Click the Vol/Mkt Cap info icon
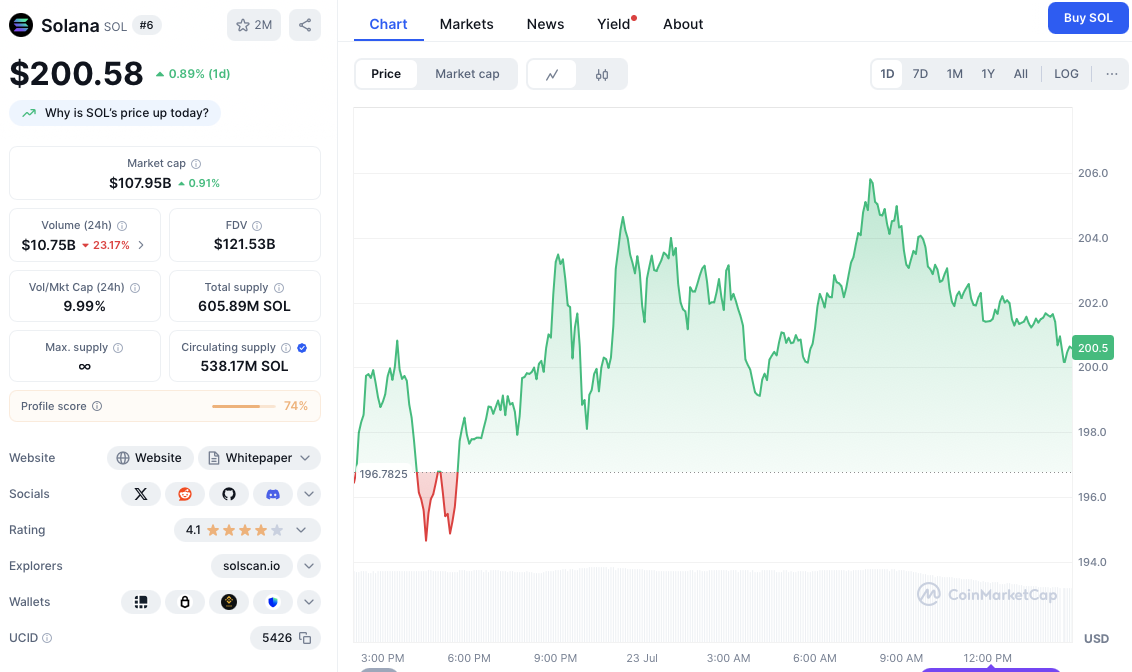Viewport: 1132px width, 672px height. point(135,287)
